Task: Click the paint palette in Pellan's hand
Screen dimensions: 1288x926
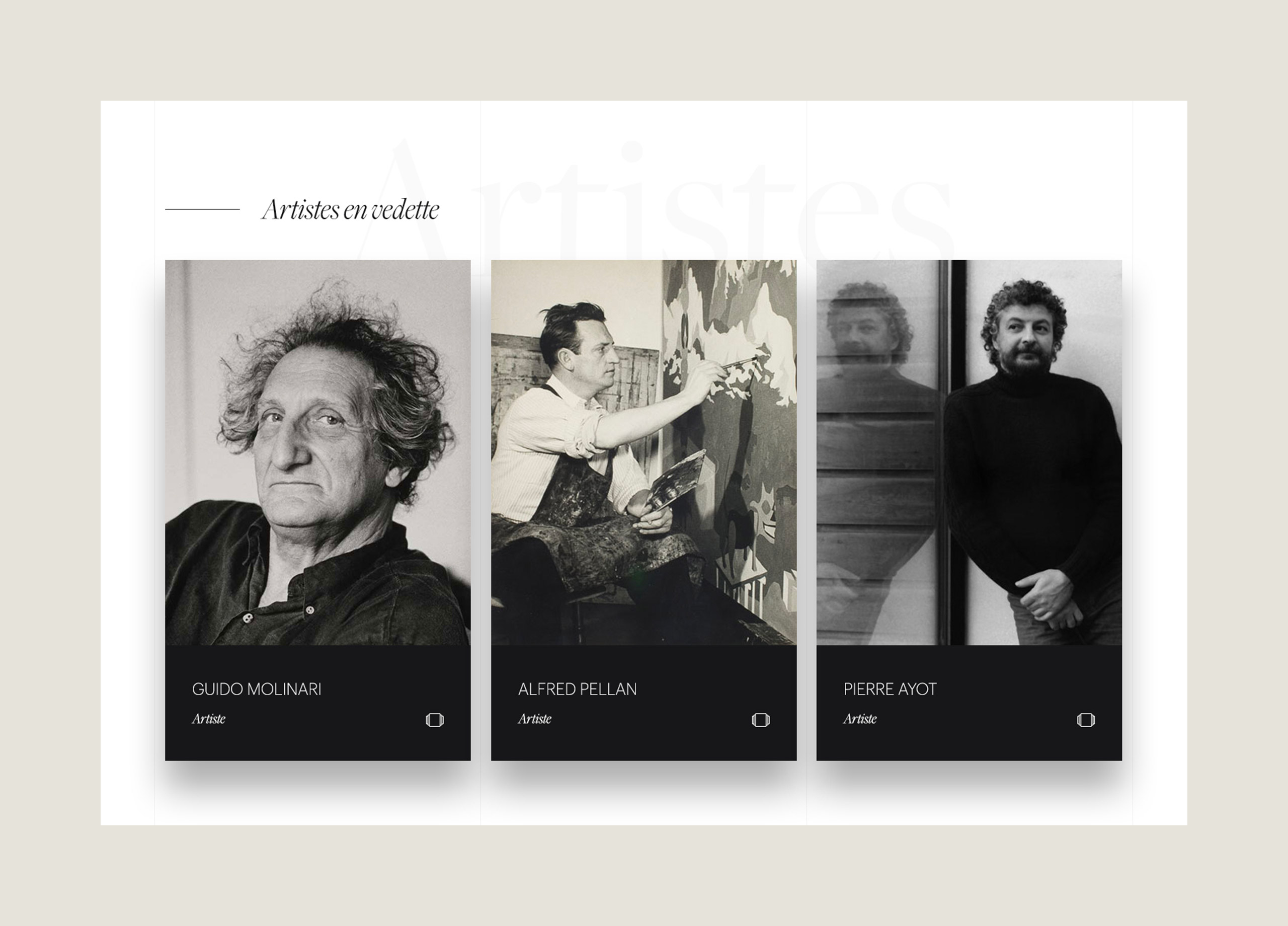Action: 676,480
